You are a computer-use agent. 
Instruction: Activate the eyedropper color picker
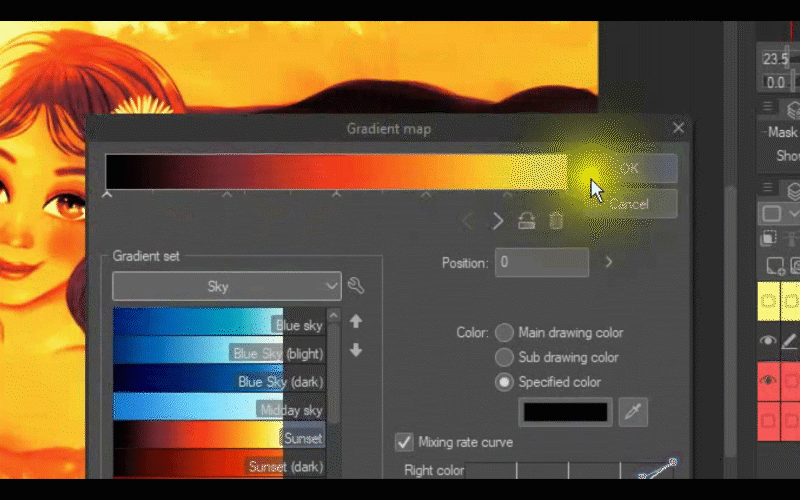coord(633,412)
